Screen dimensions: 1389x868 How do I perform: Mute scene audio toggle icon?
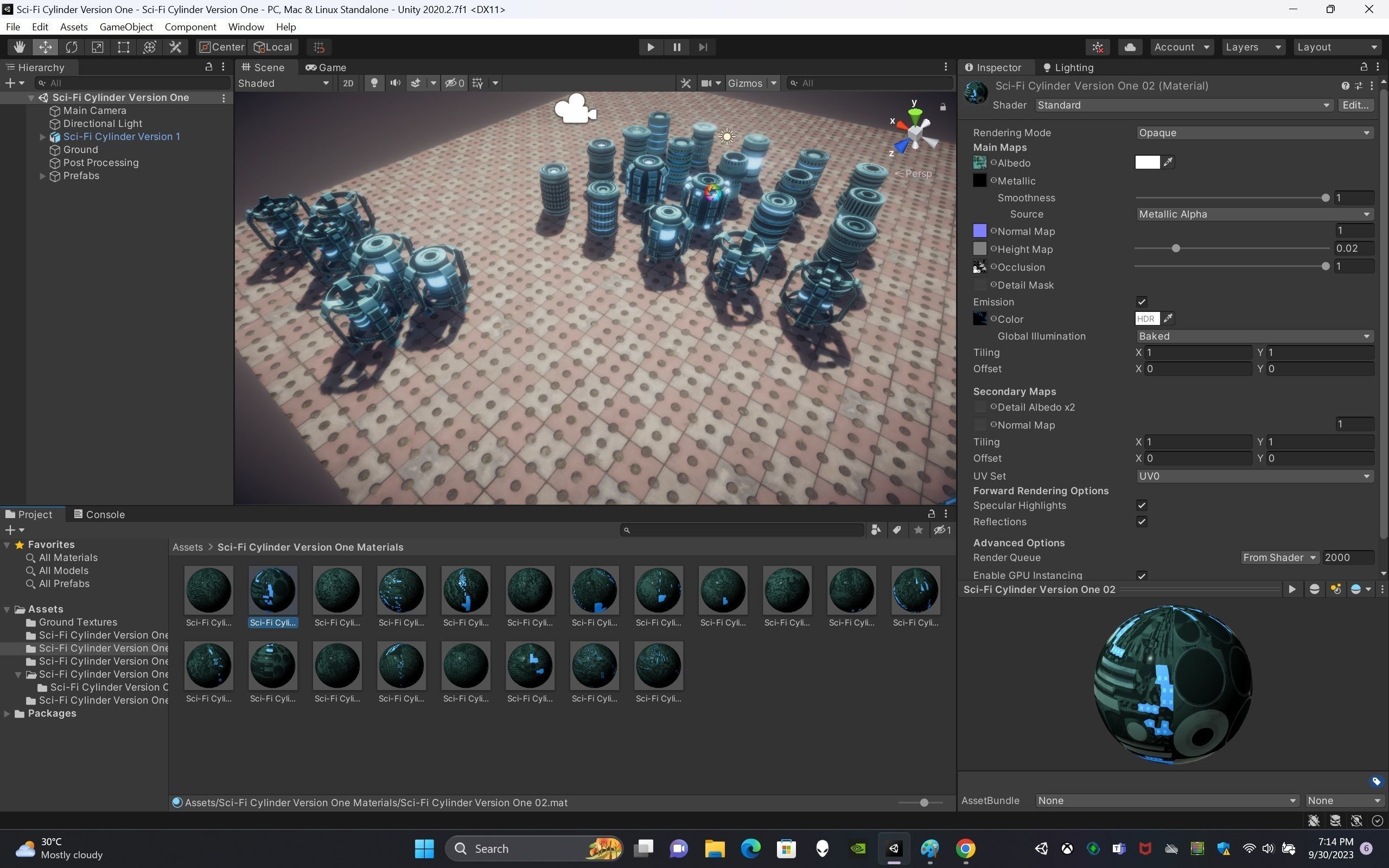click(395, 83)
